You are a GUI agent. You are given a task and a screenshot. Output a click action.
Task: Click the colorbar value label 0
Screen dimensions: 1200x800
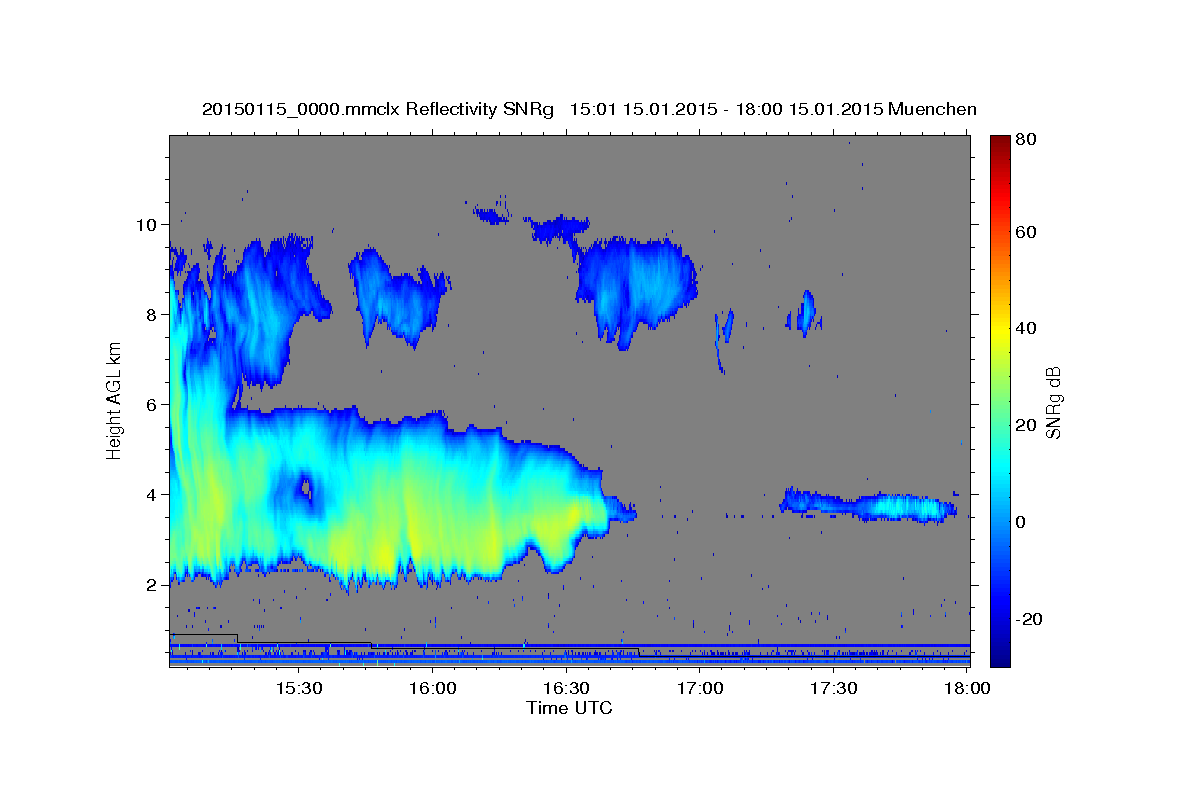1020,522
